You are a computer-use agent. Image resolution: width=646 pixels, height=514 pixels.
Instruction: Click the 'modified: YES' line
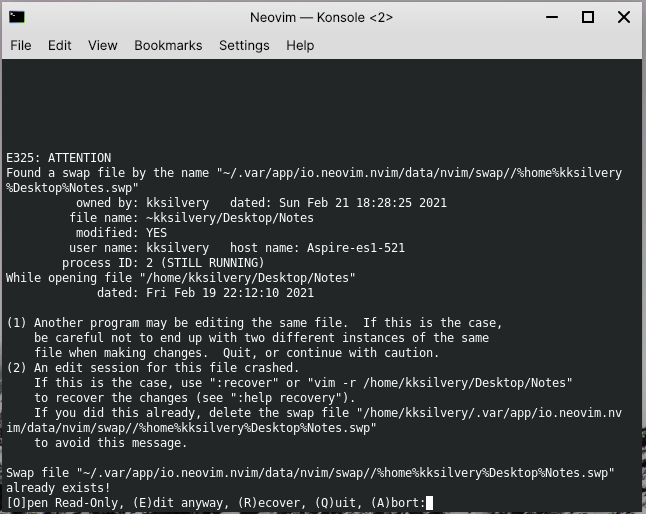(x=122, y=233)
